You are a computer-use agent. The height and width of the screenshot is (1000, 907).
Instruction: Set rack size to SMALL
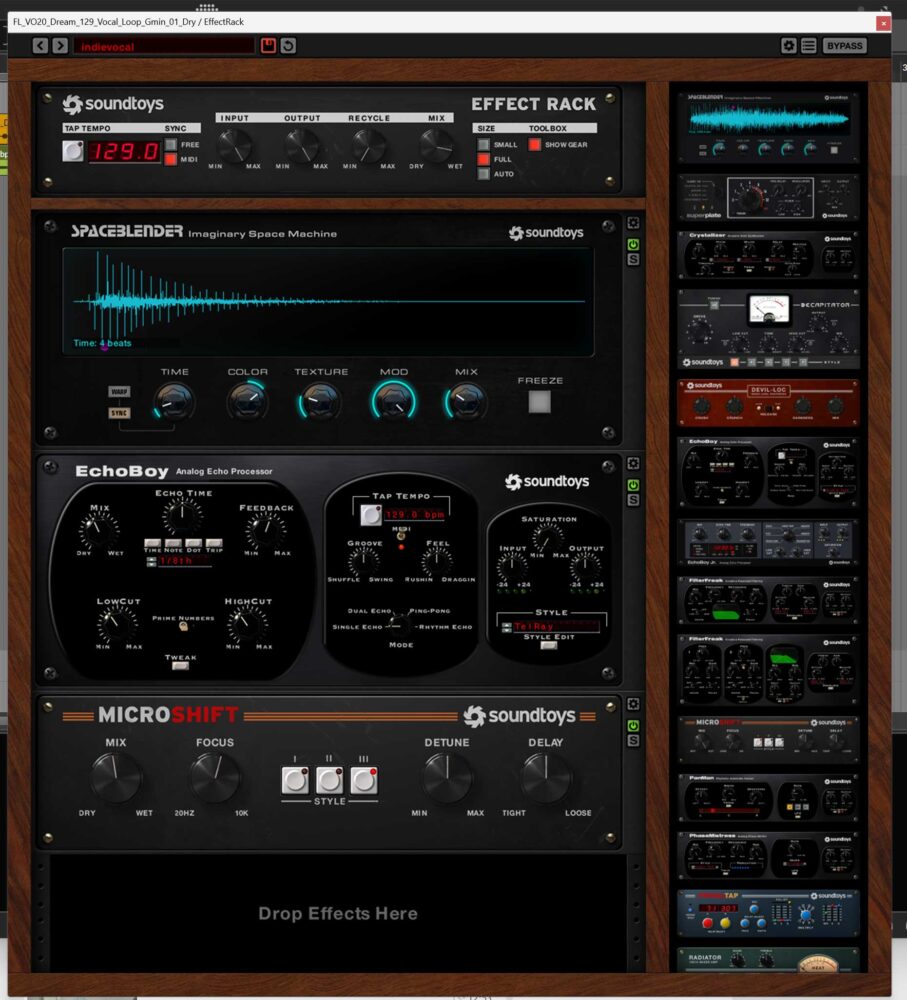[483, 145]
